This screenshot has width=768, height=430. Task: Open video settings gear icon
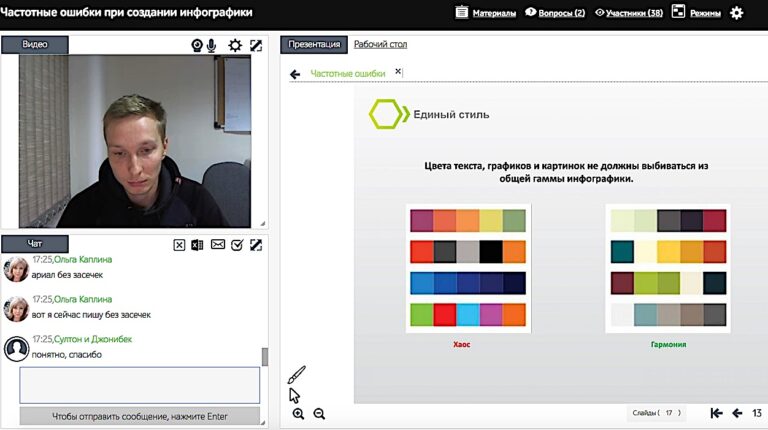point(235,45)
